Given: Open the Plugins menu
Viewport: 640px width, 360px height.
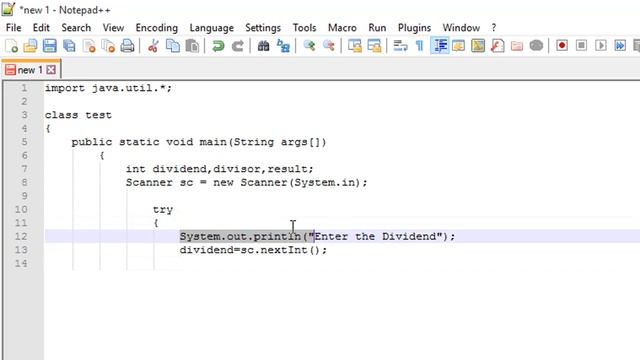Looking at the screenshot, I should [x=414, y=28].
